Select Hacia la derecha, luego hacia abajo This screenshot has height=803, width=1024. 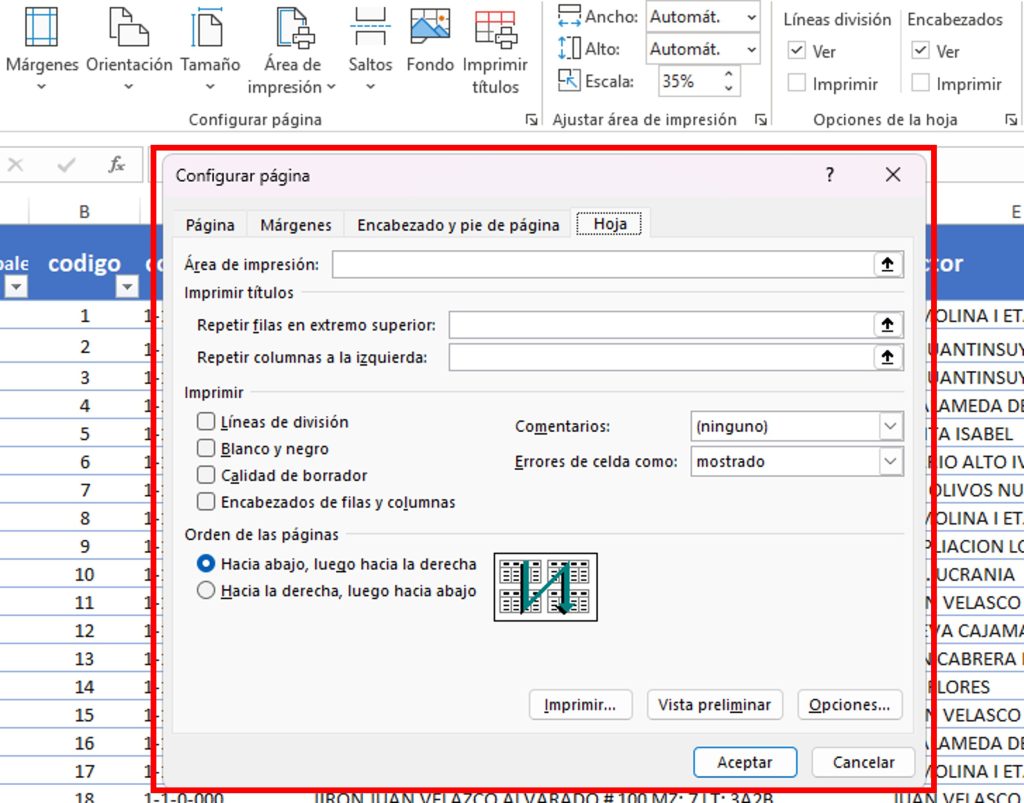pyautogui.click(x=206, y=591)
